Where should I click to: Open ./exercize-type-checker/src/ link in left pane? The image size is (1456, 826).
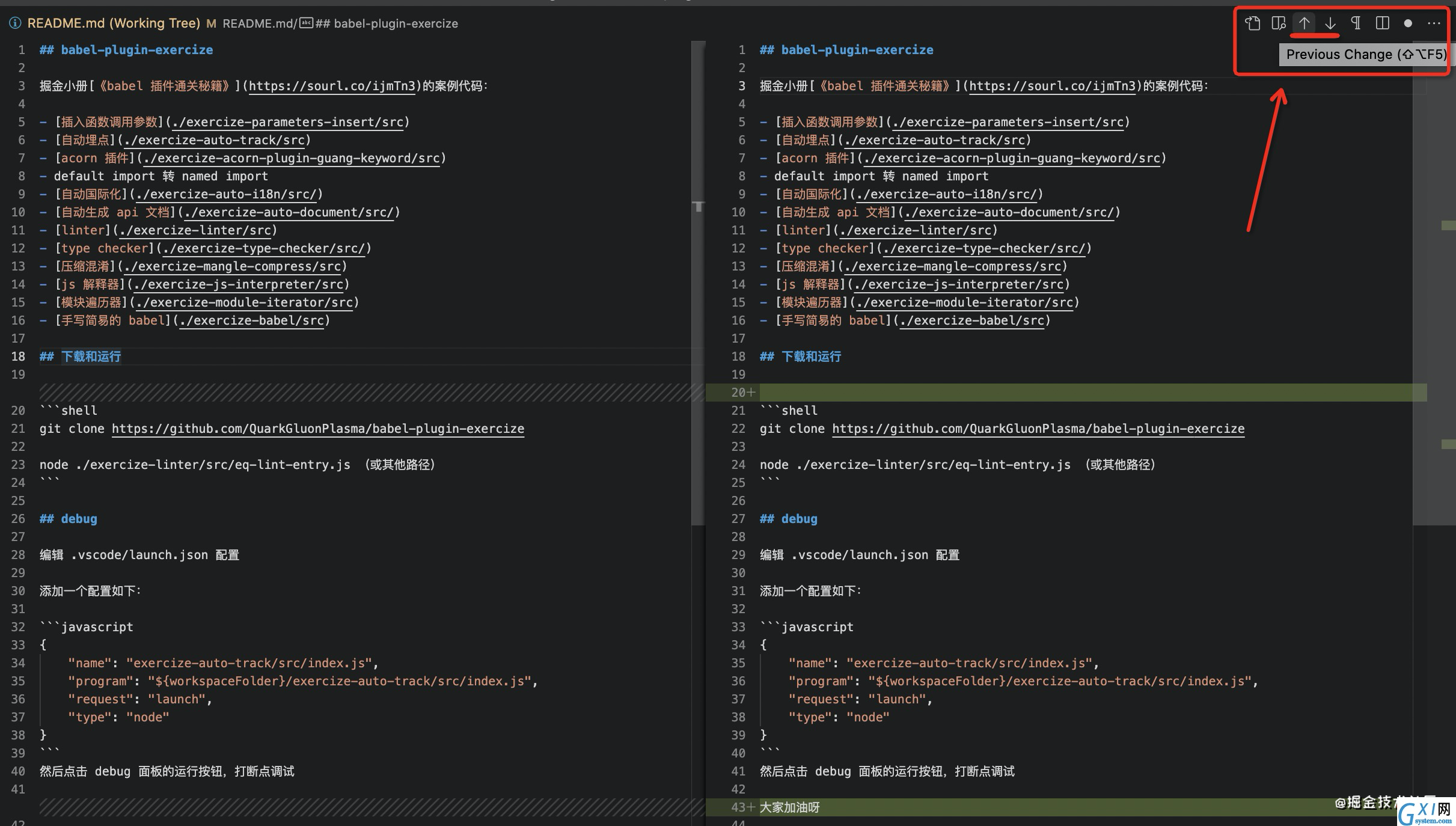tap(265, 248)
